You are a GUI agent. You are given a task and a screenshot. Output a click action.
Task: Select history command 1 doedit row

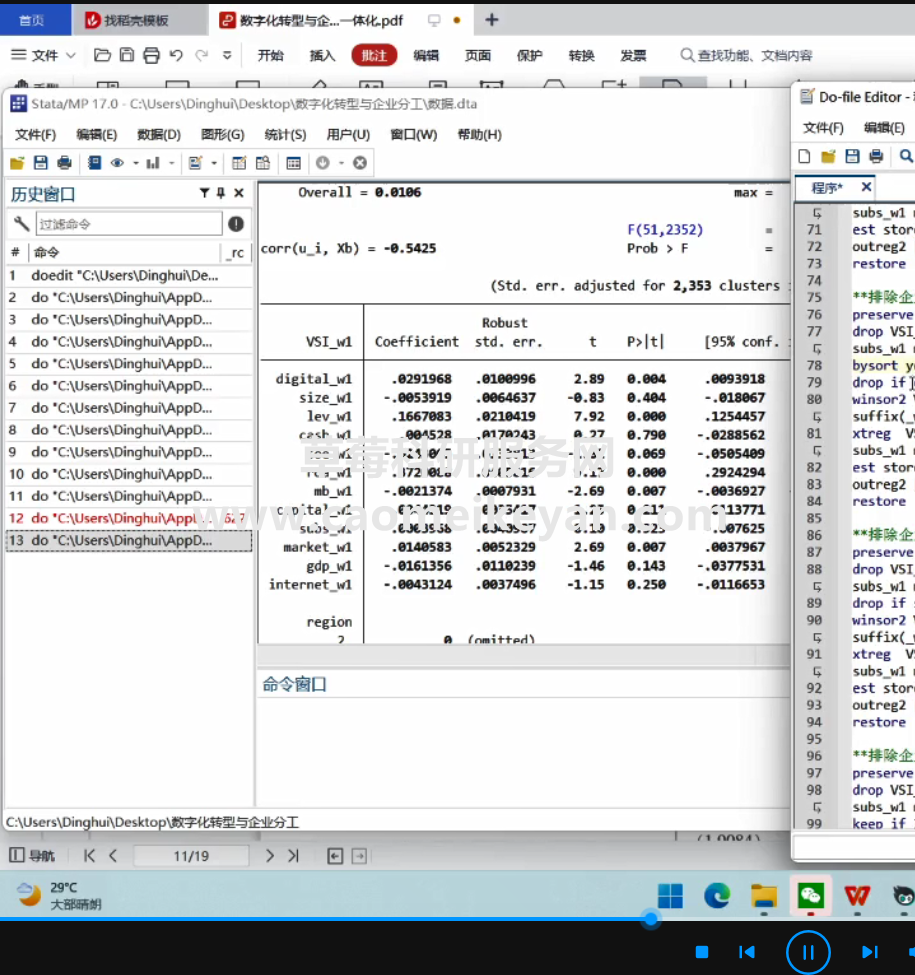click(x=129, y=275)
